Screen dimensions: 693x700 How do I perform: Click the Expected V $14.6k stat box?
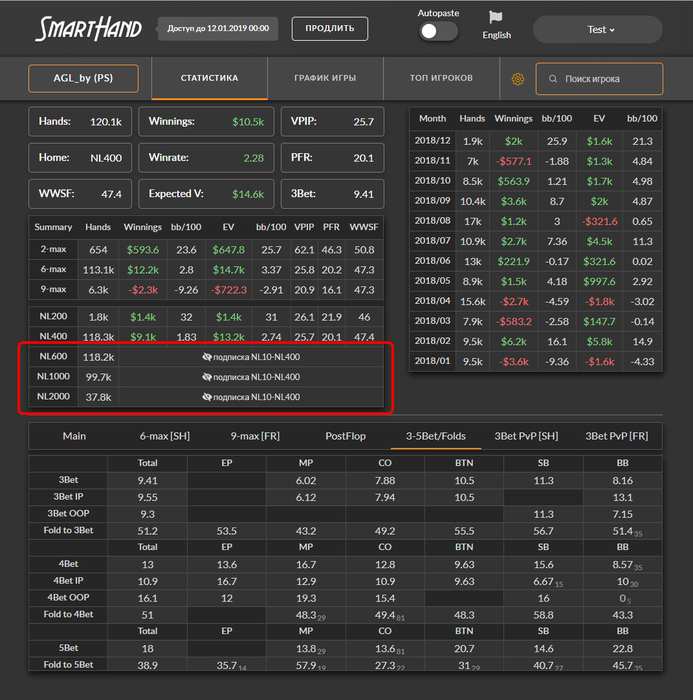[206, 194]
